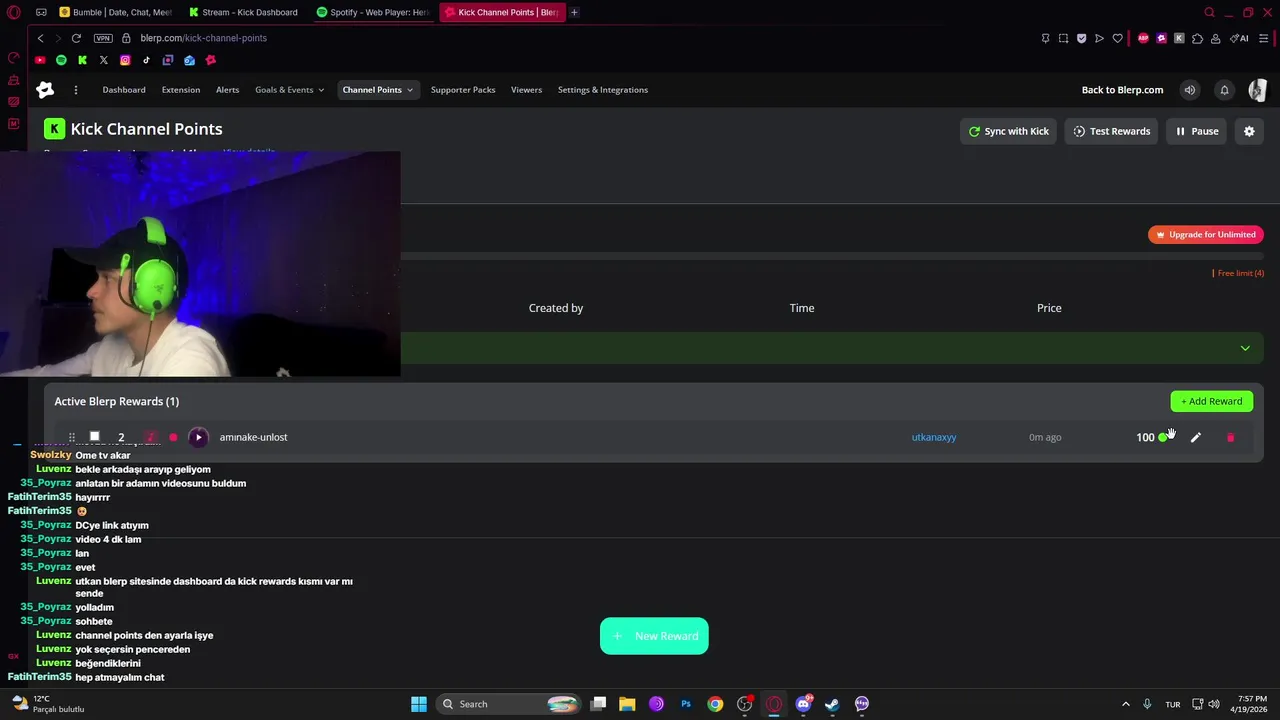Click the Pause button

point(1197,131)
